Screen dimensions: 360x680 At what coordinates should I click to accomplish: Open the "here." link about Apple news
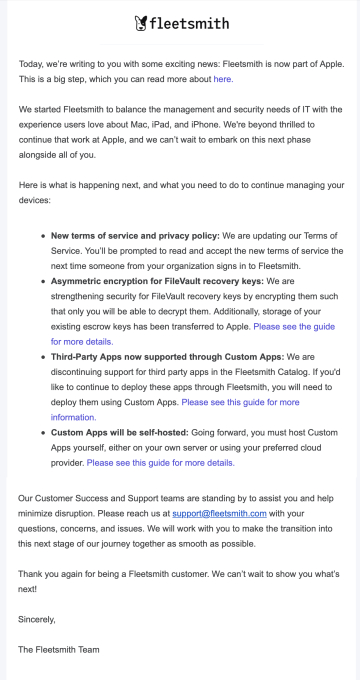coord(223,79)
